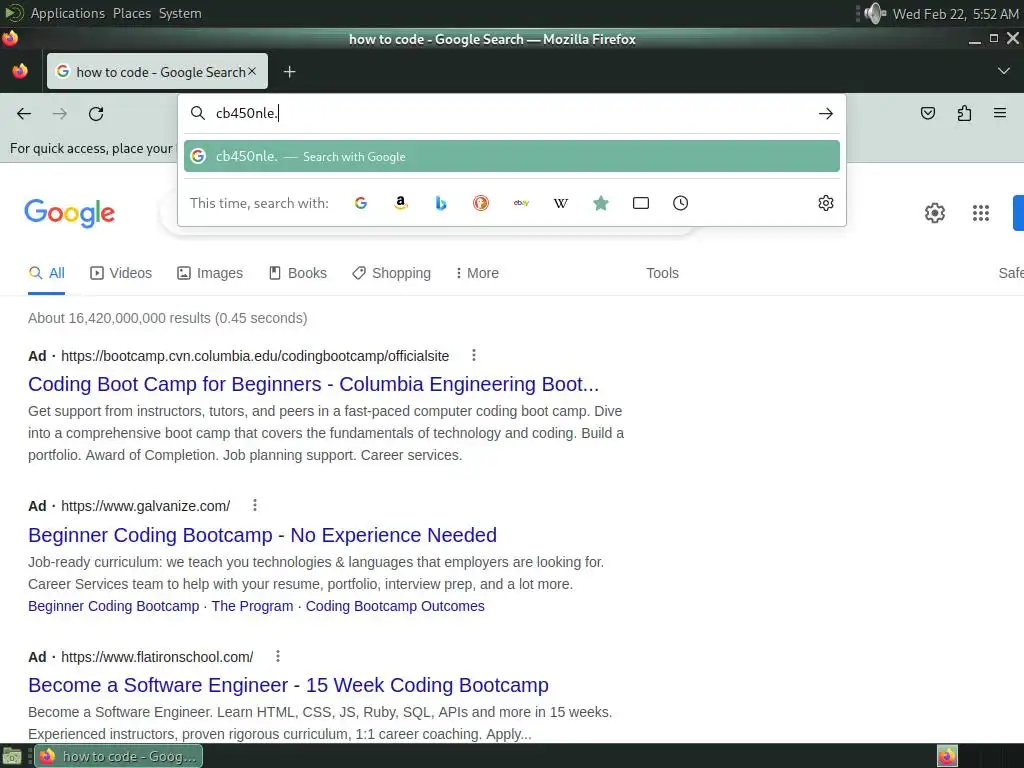The image size is (1024, 768).
Task: Search bookmarks using the star icon
Action: (x=601, y=203)
